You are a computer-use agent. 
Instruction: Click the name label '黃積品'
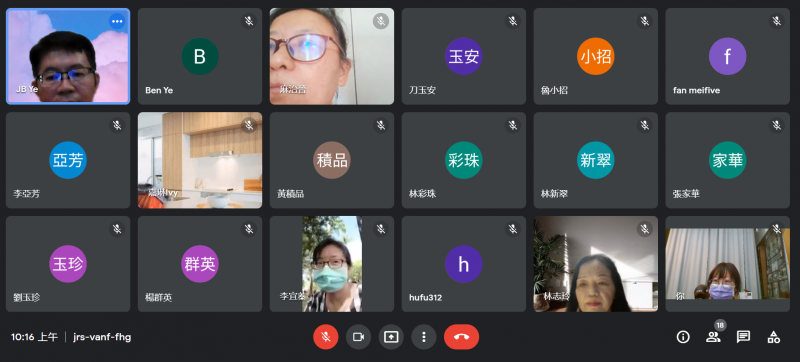290,194
